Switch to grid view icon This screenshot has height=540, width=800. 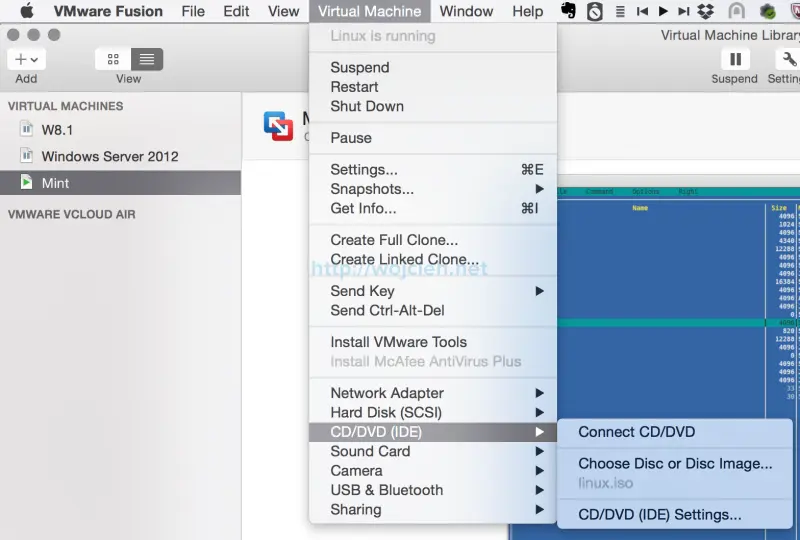(x=113, y=59)
